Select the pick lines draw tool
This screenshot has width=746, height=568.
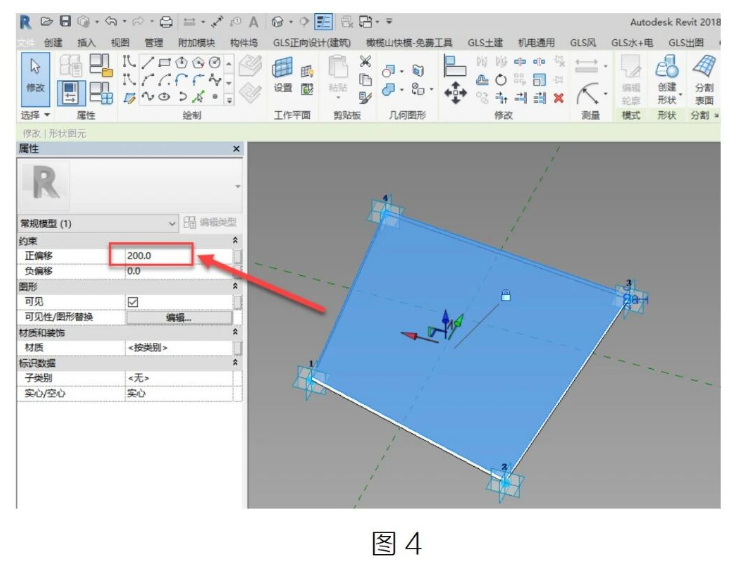(x=198, y=97)
